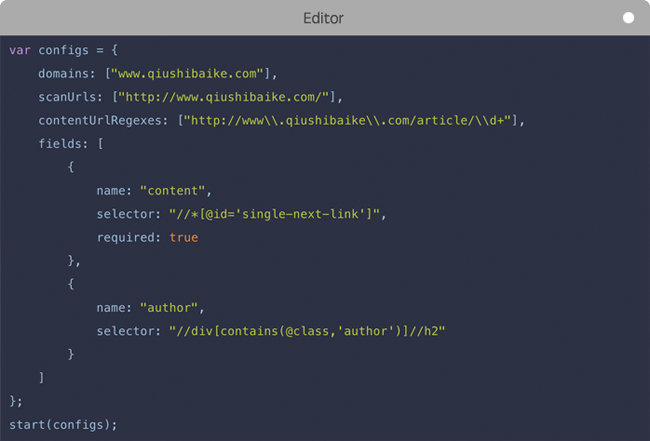This screenshot has width=650, height=441.
Task: Click the selector string ending in '//h2'
Action: (x=307, y=331)
